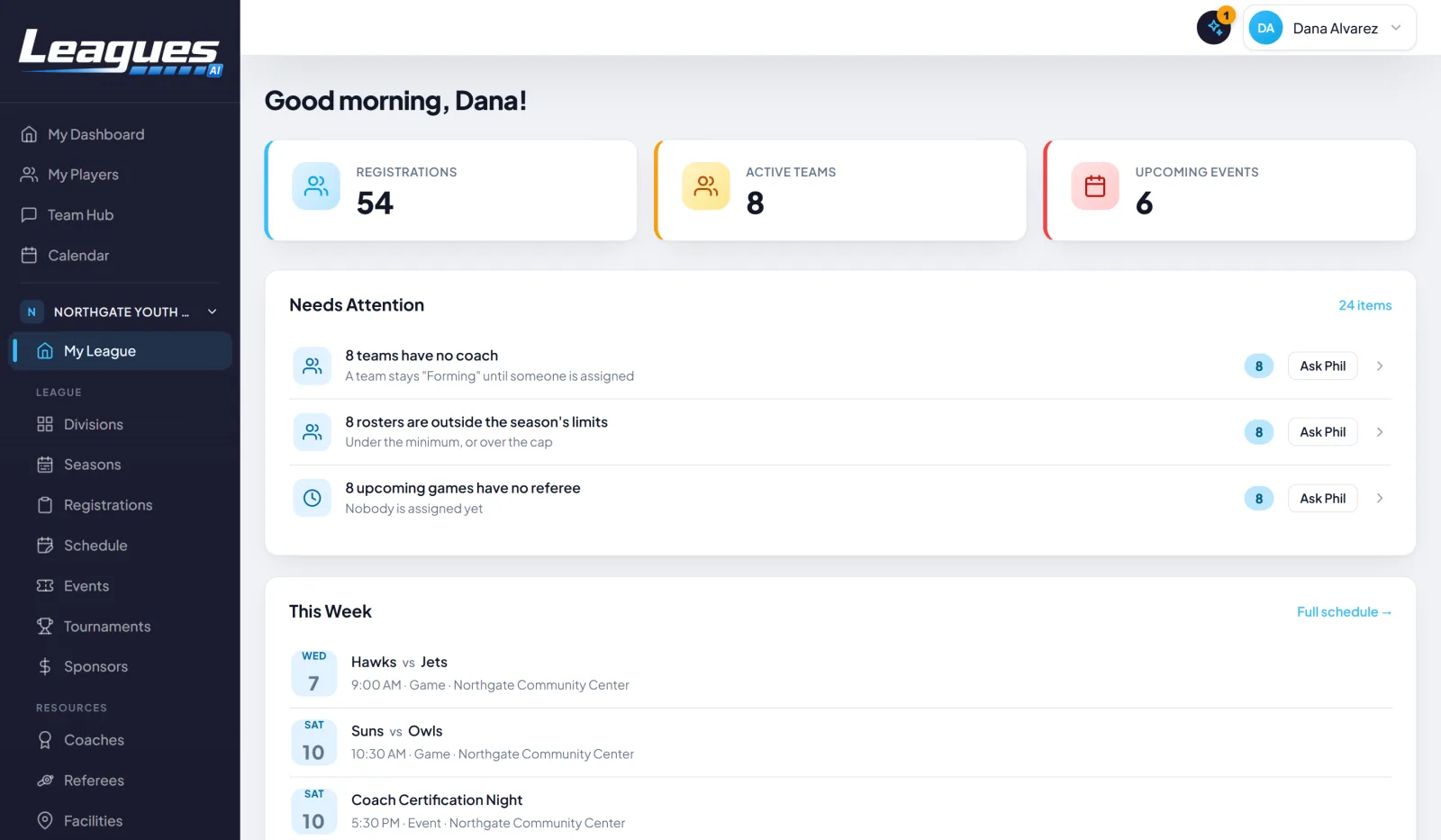View all 24 items needing attention
Screen dimensions: 1441x840
[1364, 305]
